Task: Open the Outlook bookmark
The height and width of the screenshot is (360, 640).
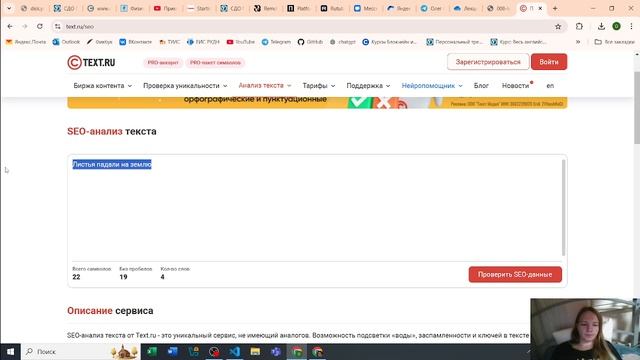Action: coord(66,42)
